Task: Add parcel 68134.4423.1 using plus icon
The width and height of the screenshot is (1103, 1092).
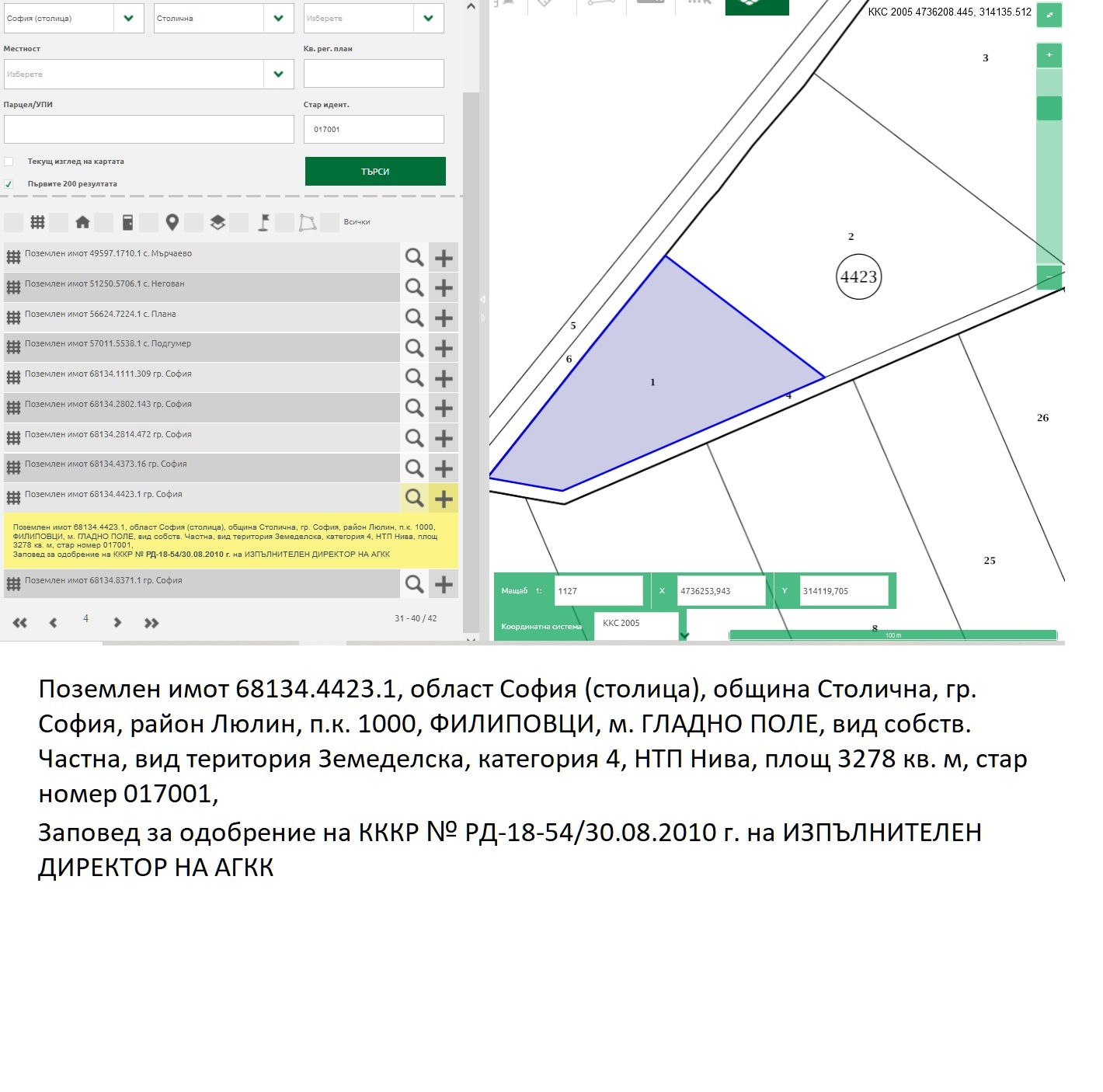Action: pos(444,499)
